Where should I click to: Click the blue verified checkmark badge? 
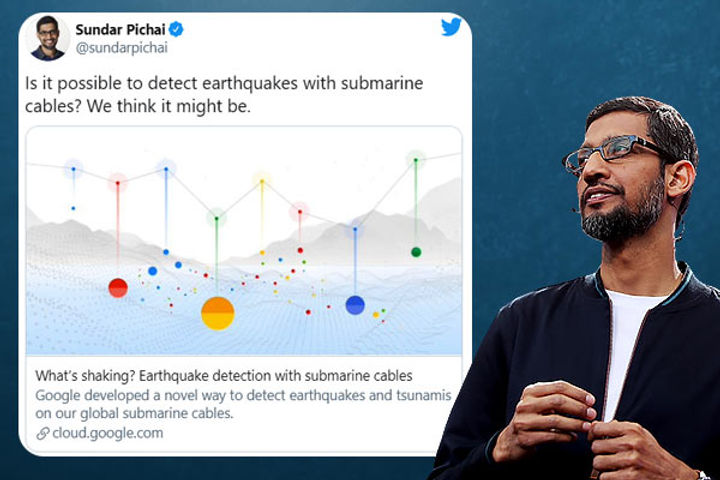(x=176, y=29)
